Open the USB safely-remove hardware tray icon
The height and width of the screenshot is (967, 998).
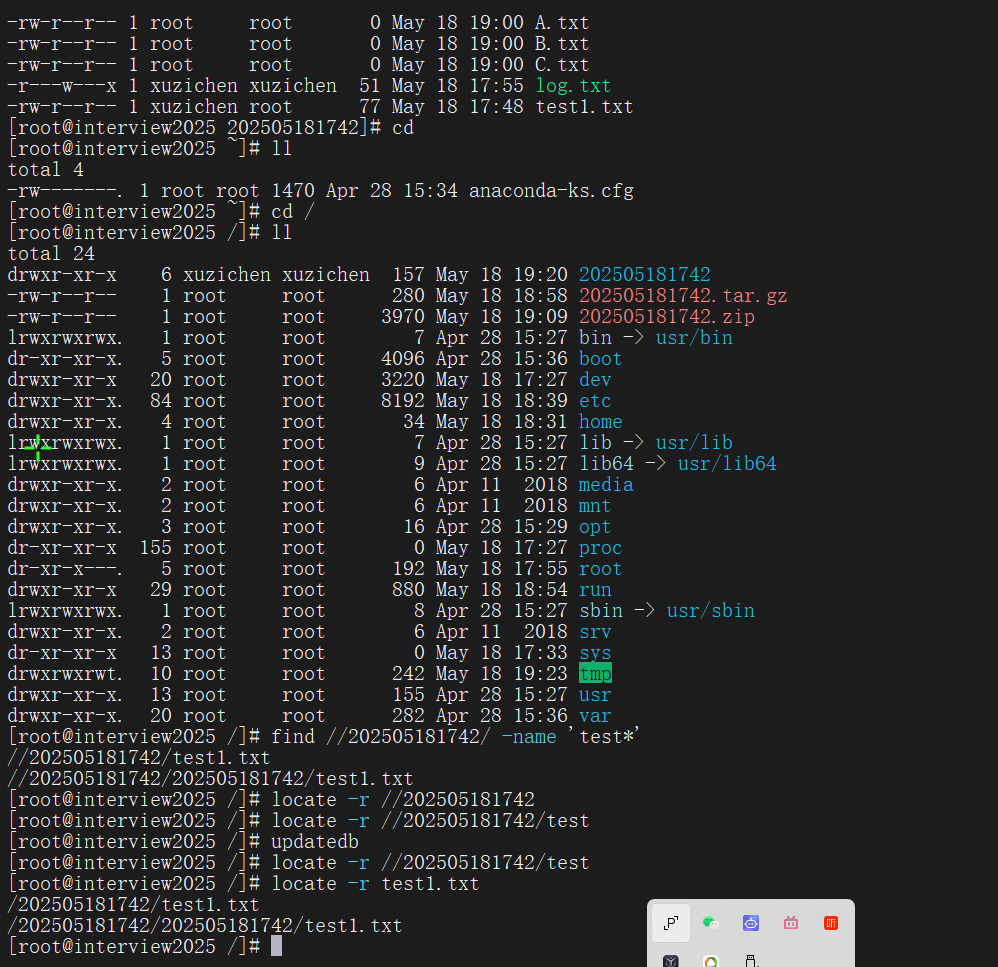tap(750, 961)
